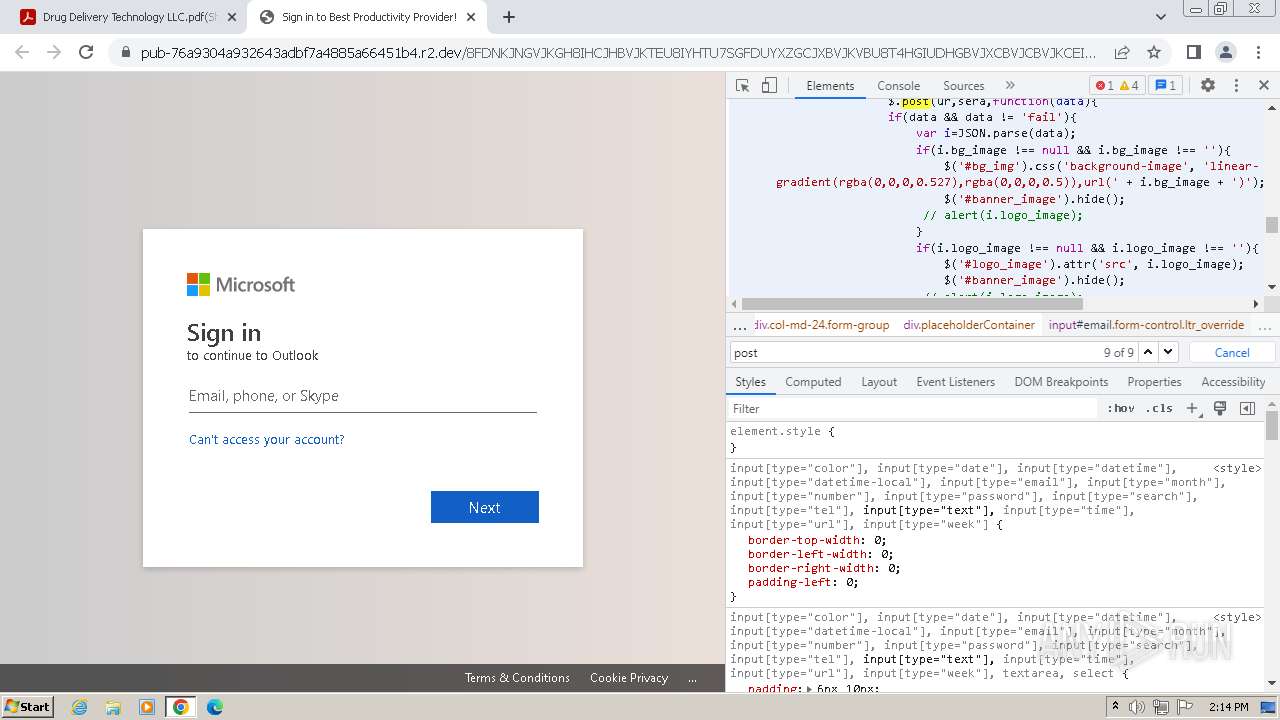Open the tab search chevron
The height and width of the screenshot is (720, 1280).
[1160, 17]
